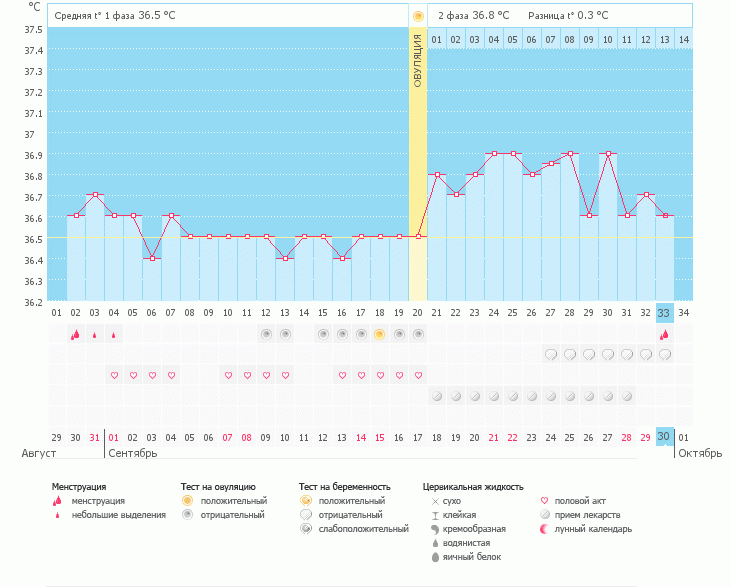Click the menstruation icon under cycle day 02
The width and height of the screenshot is (731, 587).
(75, 334)
